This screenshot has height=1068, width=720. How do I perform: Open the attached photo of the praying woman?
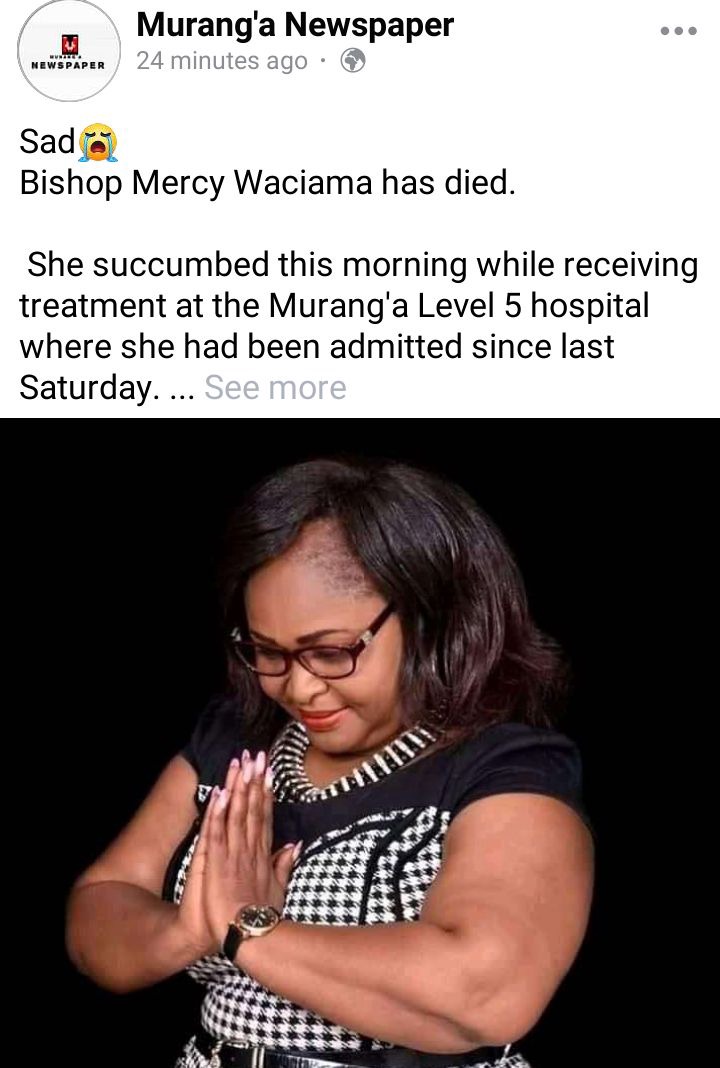360,742
